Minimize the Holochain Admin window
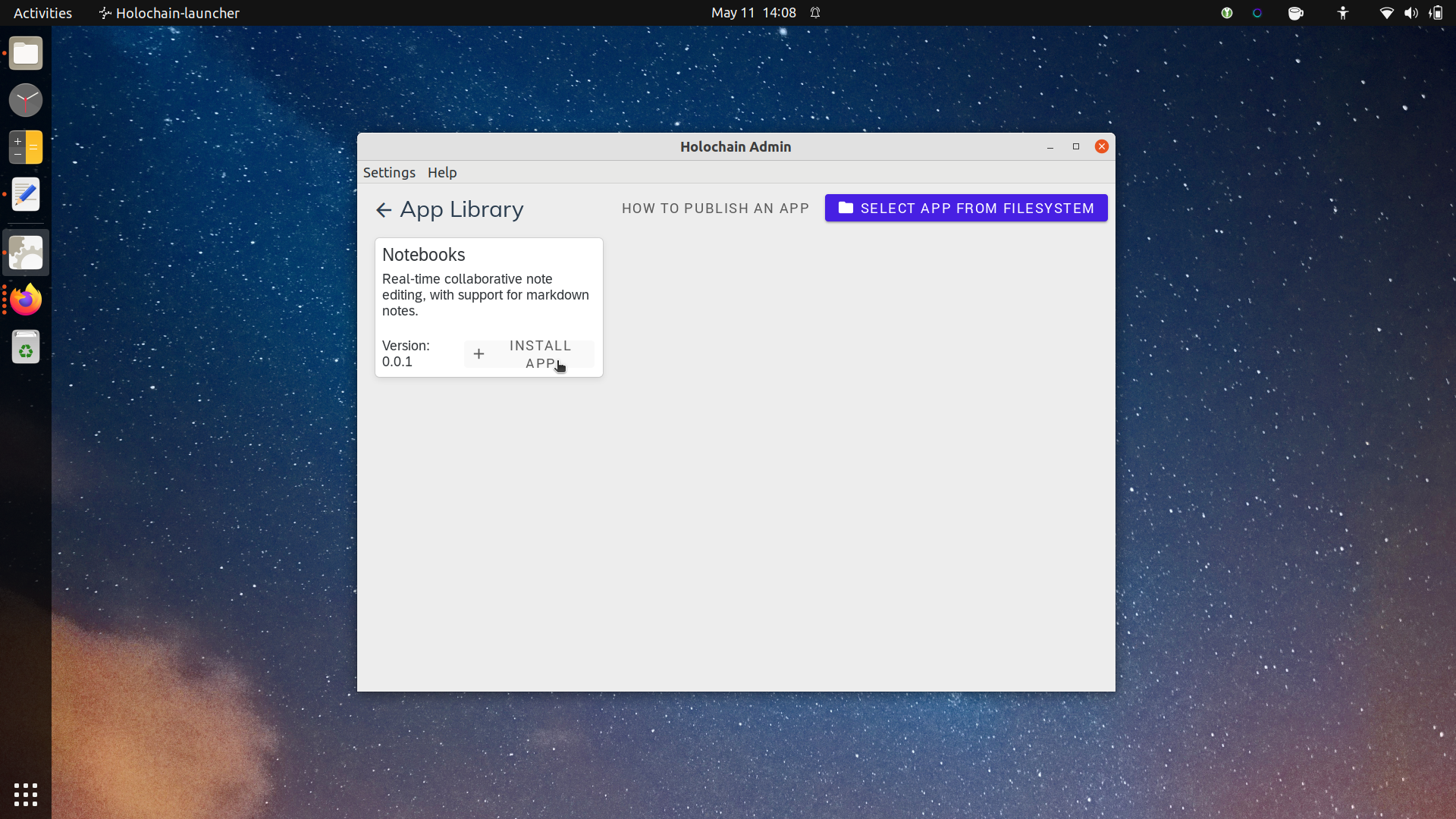1456x819 pixels. [1050, 147]
